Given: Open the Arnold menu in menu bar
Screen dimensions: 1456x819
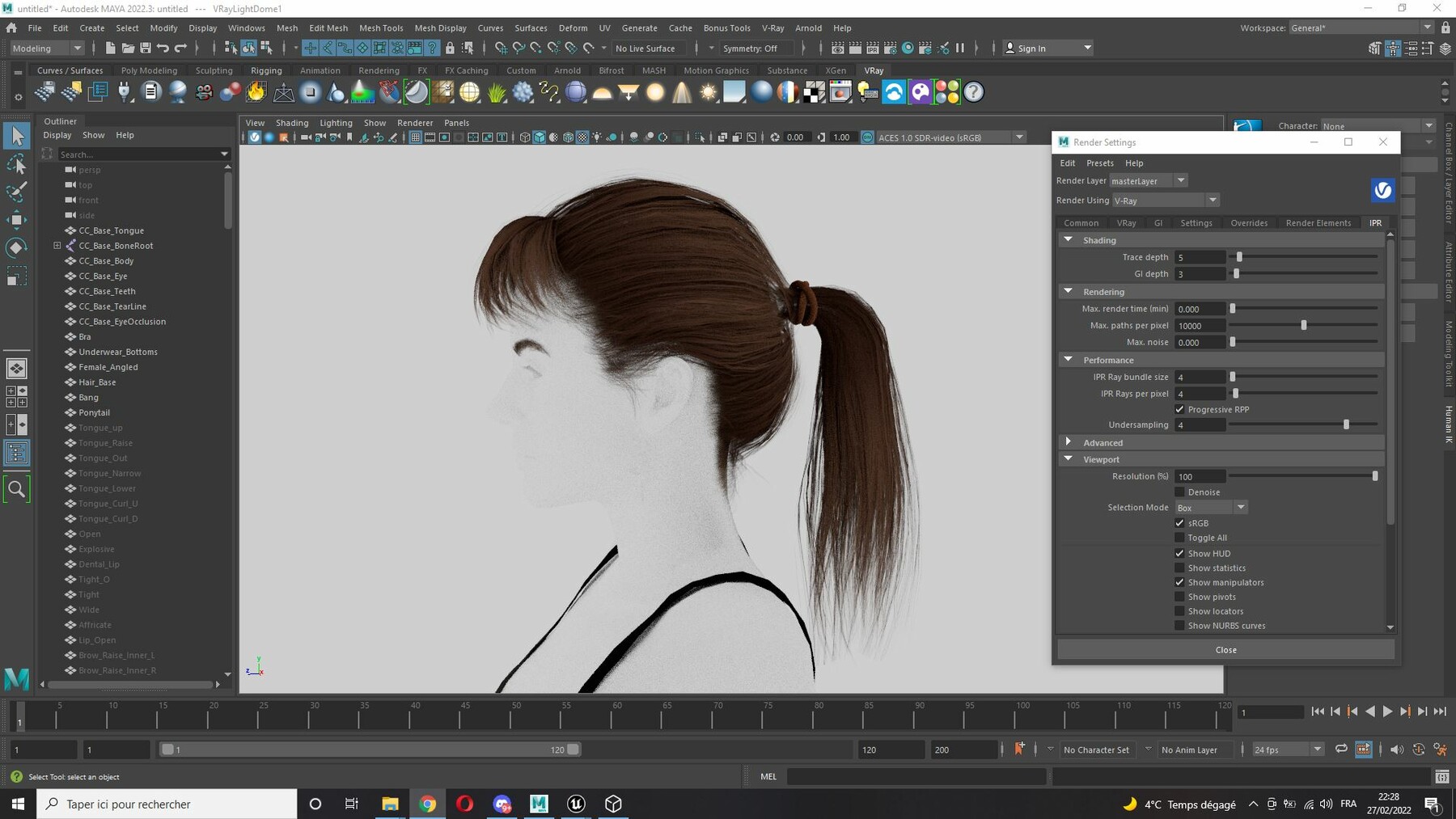Looking at the screenshot, I should (x=808, y=27).
